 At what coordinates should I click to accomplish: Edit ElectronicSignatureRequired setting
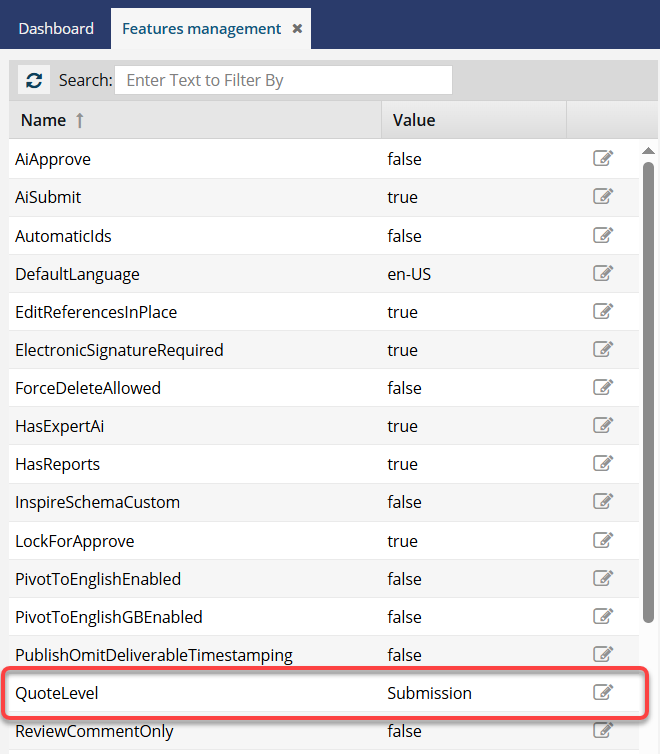(603, 350)
